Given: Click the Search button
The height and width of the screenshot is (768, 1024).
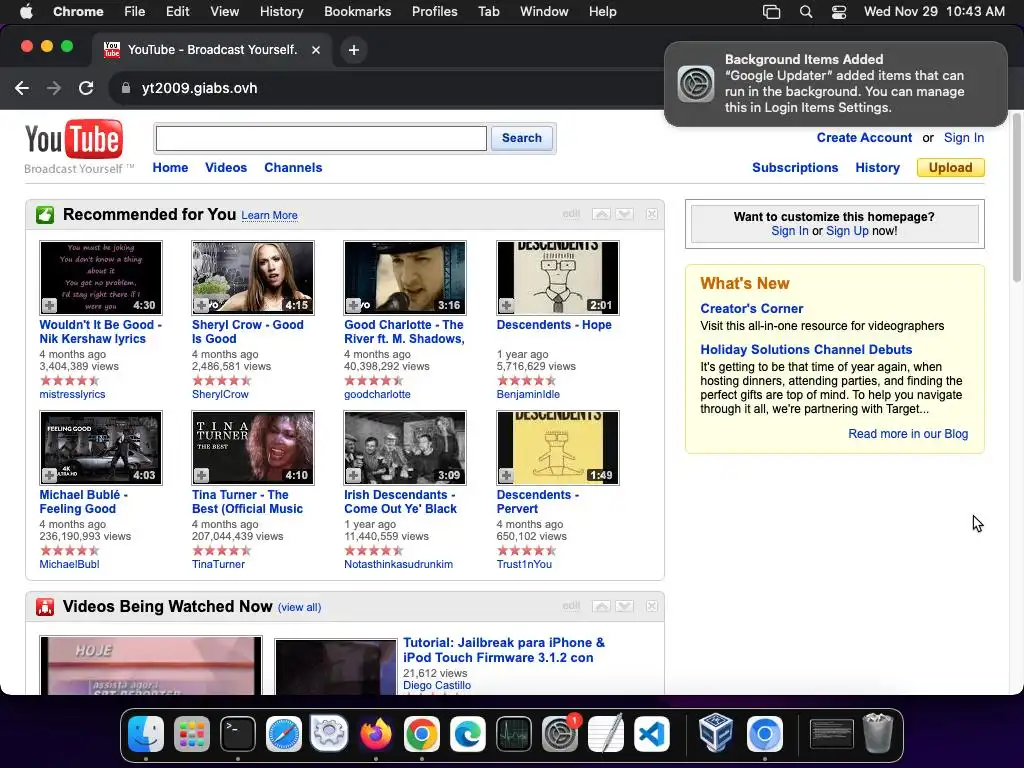Looking at the screenshot, I should point(522,138).
